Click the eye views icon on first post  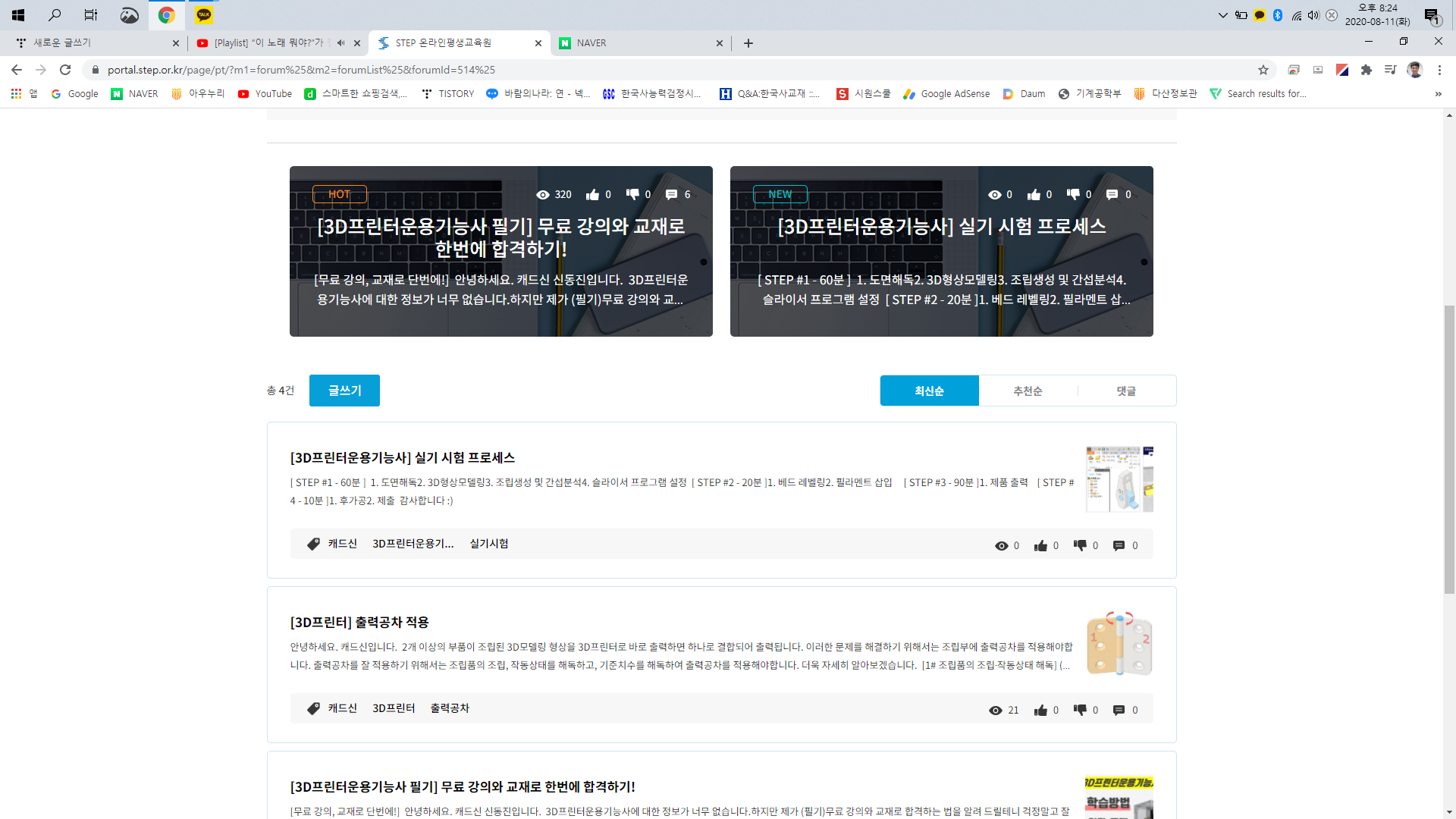(x=1001, y=546)
